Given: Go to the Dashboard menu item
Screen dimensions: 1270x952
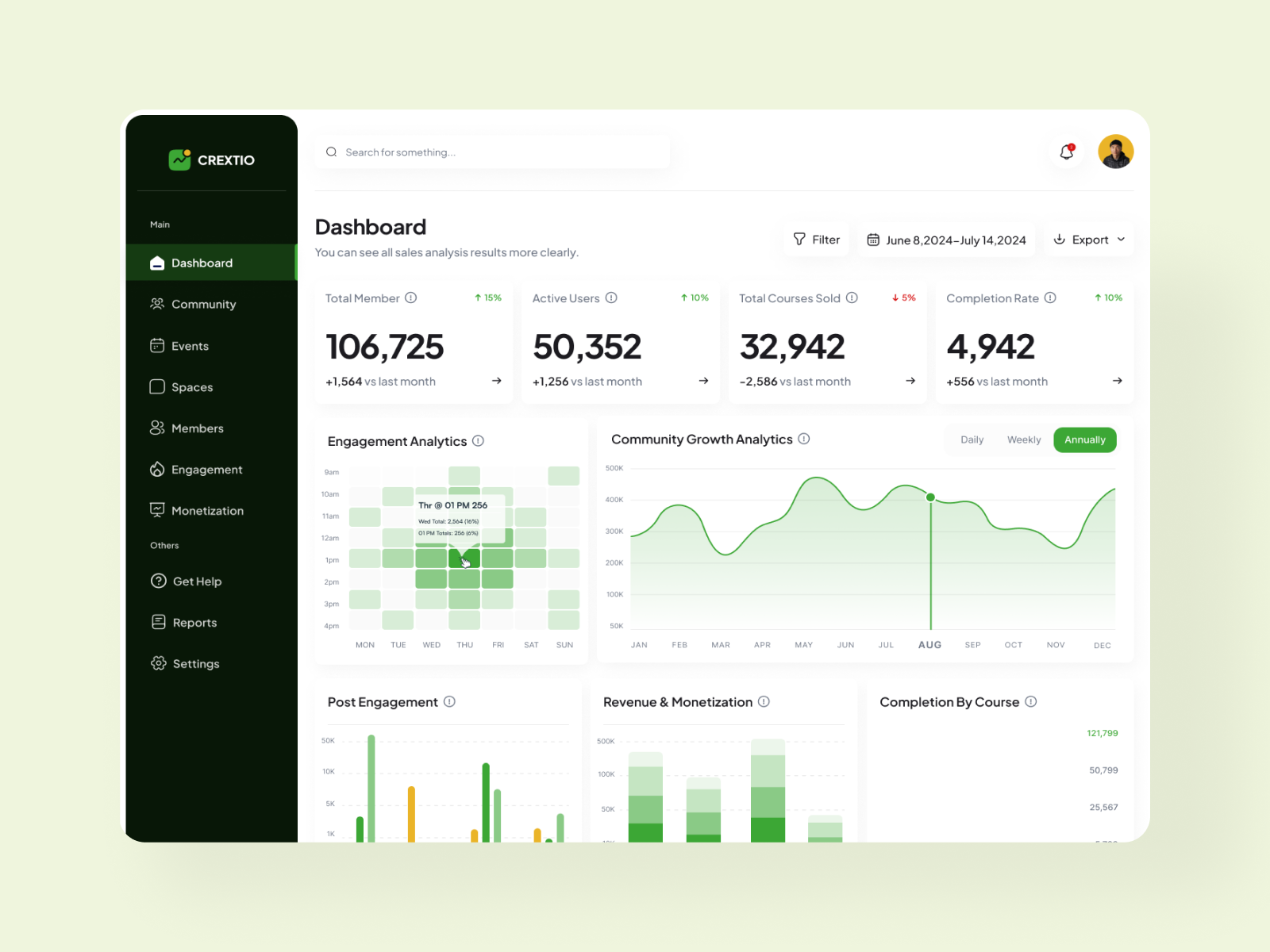Looking at the screenshot, I should tap(202, 263).
